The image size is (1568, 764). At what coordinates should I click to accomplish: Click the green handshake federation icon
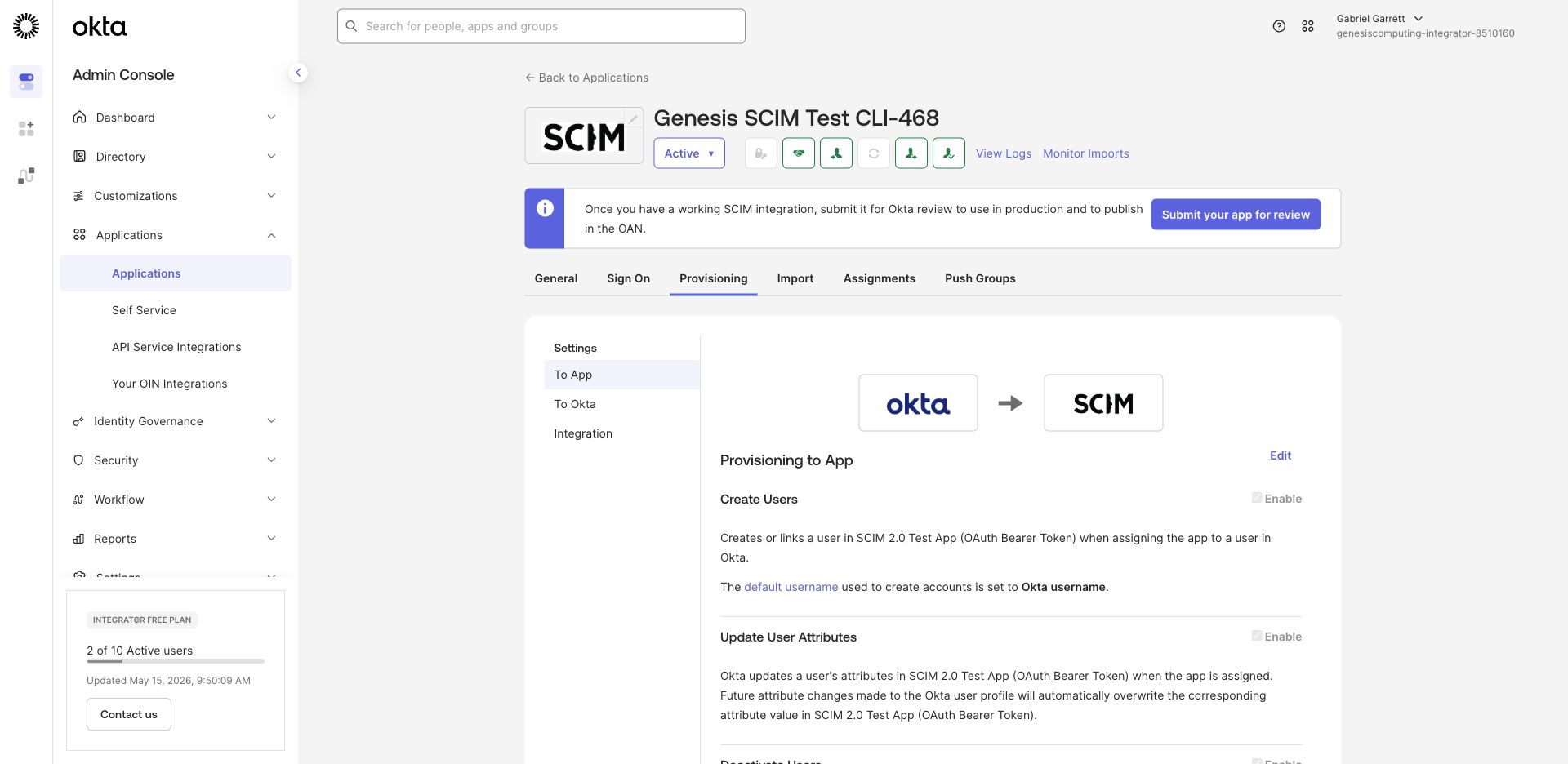[799, 153]
